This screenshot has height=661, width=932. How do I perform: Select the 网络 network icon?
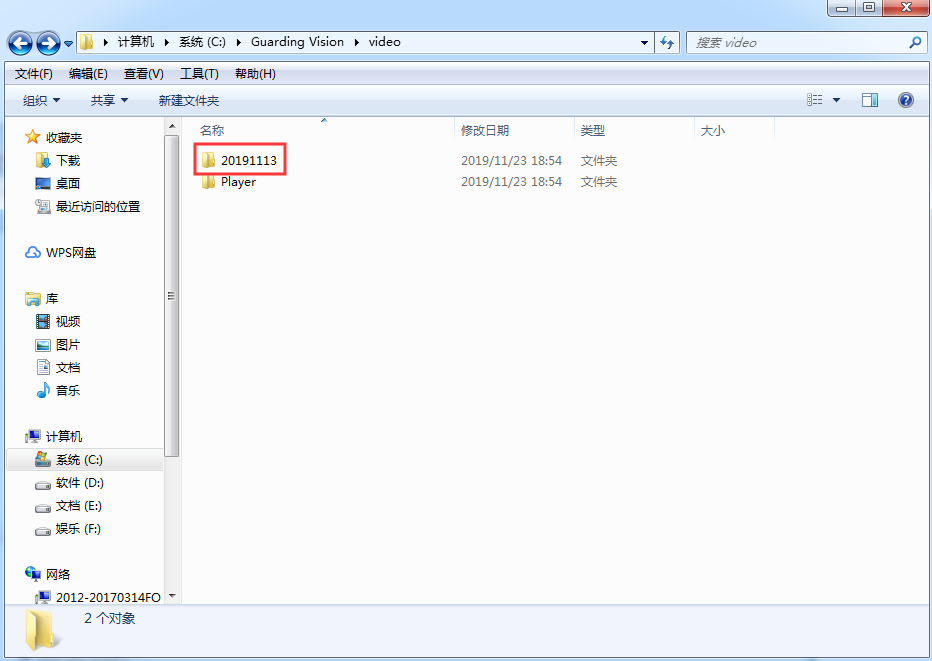pyautogui.click(x=33, y=574)
